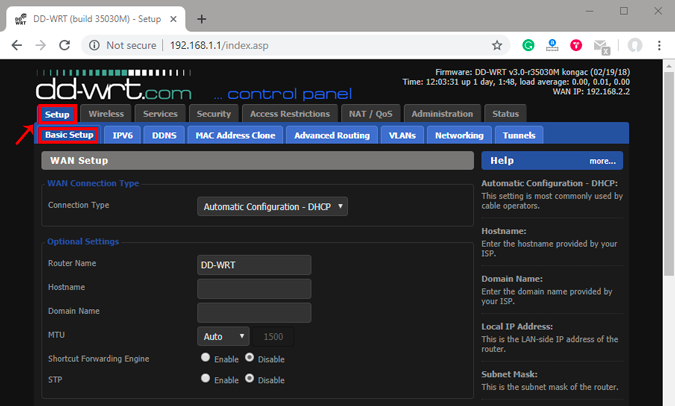This screenshot has width=675, height=406.
Task: Select Disable for Shortcut Forwarding Engine
Action: point(249,357)
